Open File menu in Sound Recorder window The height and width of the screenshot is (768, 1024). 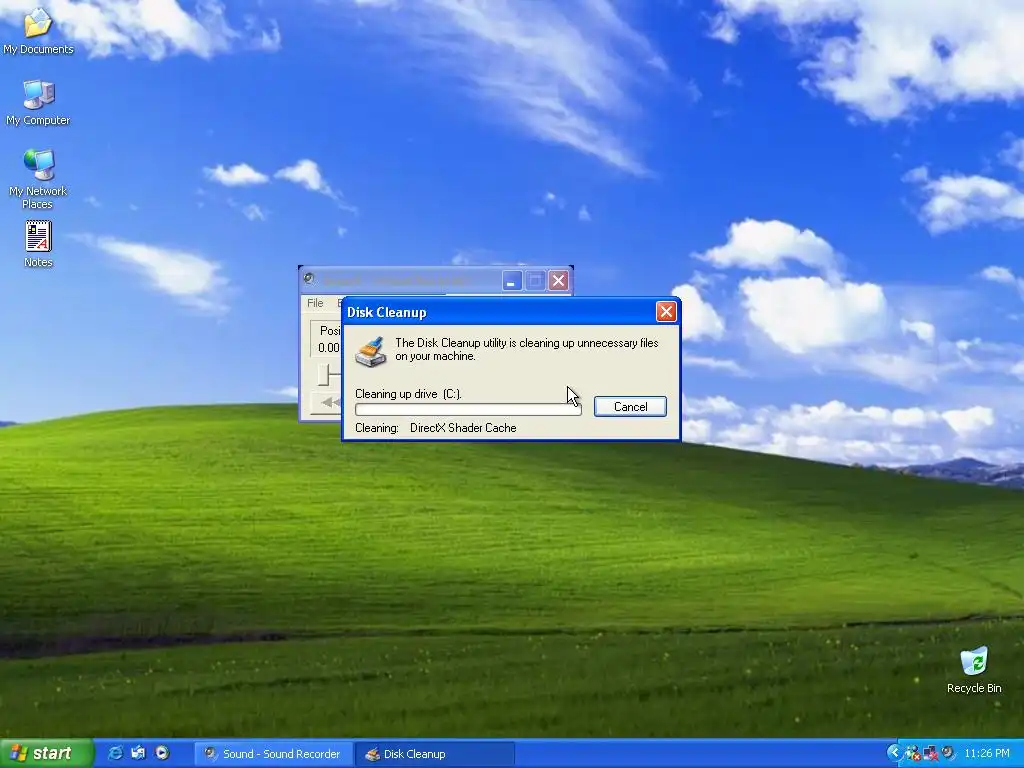pos(315,303)
